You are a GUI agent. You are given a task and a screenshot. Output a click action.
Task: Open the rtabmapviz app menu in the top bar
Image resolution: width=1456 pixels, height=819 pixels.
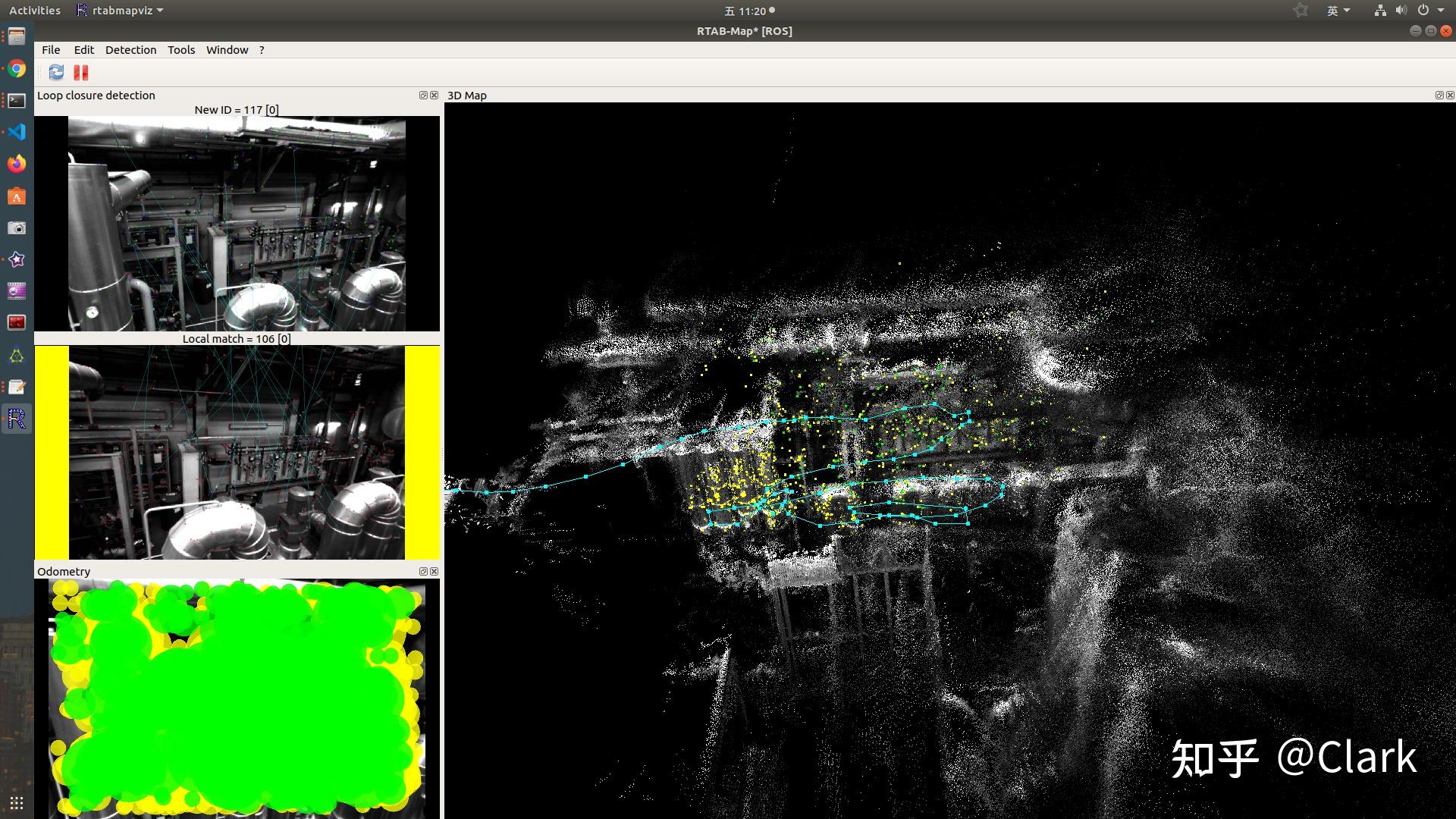coord(118,10)
